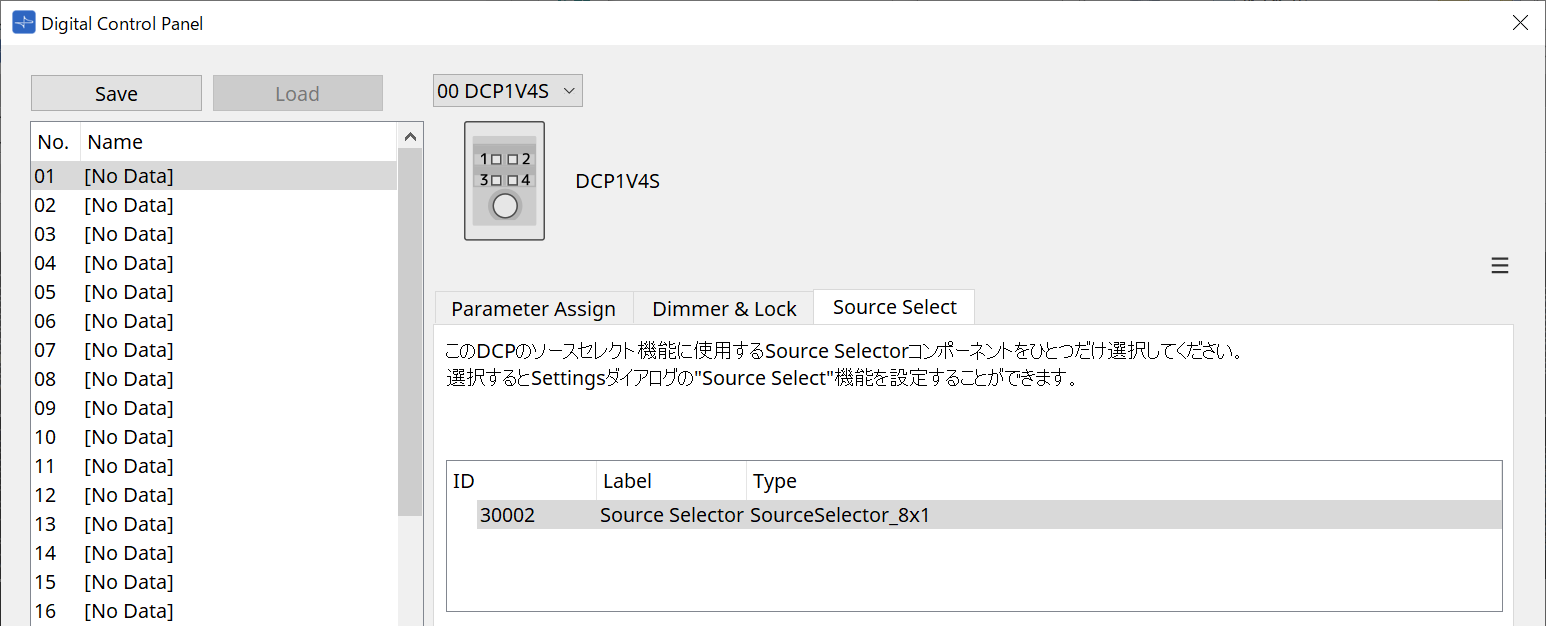Click button 1 on the DCP1V4S graphic

pyautogui.click(x=496, y=160)
